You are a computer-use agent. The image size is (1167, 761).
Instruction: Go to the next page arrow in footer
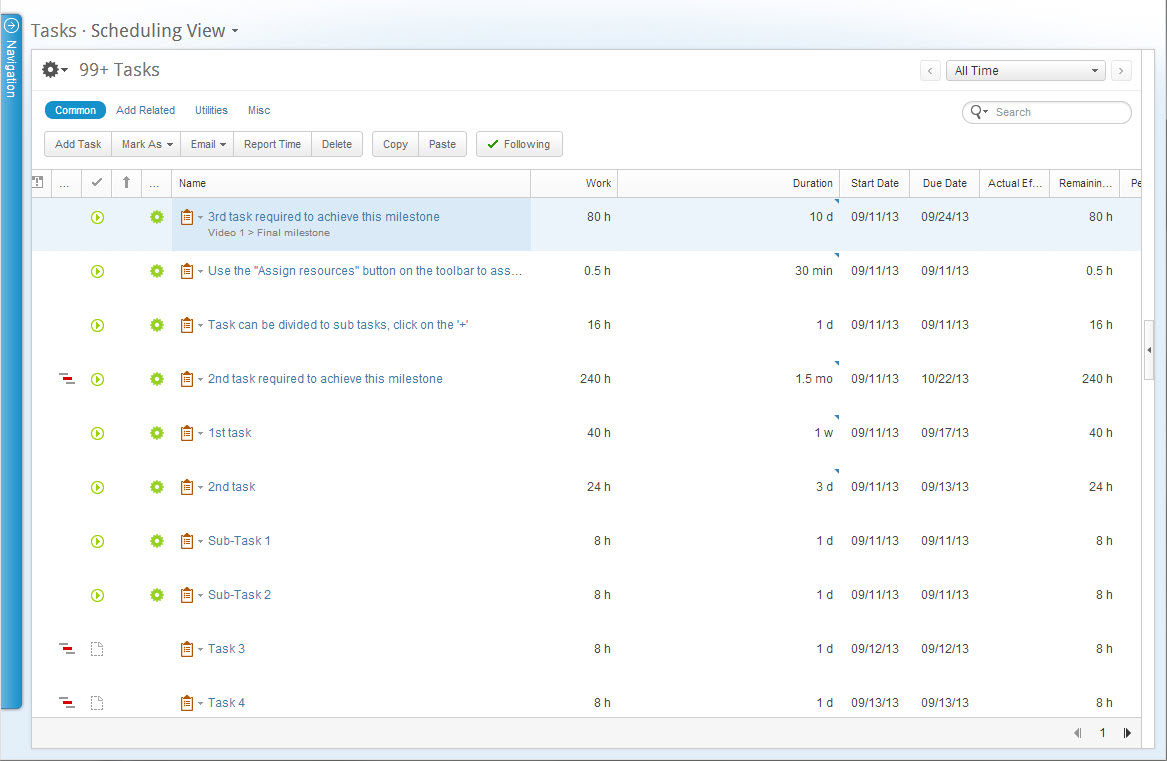coord(1127,733)
